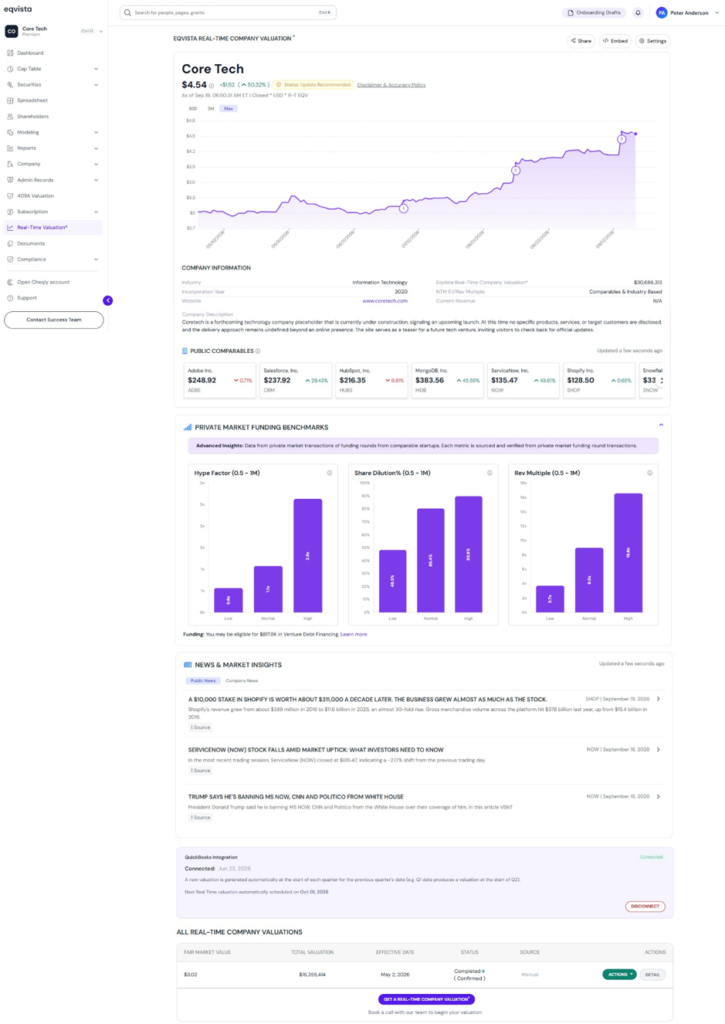Image resolution: width=725 pixels, height=1024 pixels.
Task: Open the Dashboard sidebar icon
Action: (10, 53)
